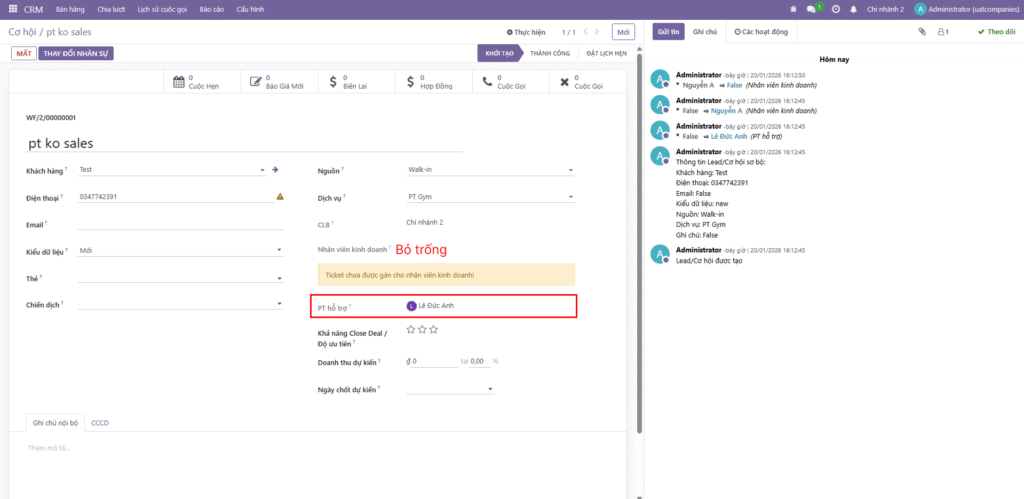Open the activities clock icon in the top bar
The width and height of the screenshot is (1024, 499).
coord(836,10)
